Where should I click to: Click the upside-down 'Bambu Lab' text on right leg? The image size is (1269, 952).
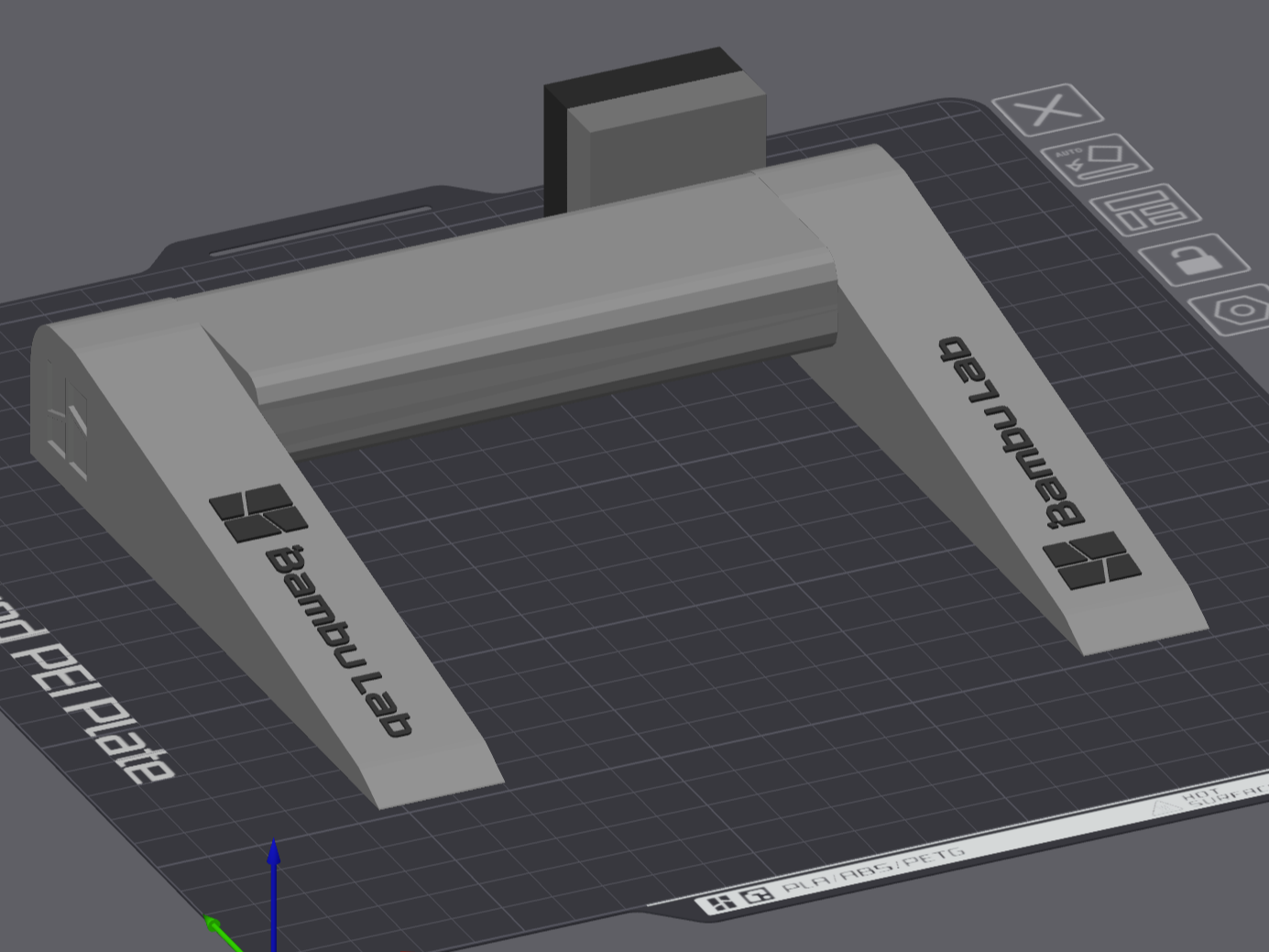[x=1012, y=432]
